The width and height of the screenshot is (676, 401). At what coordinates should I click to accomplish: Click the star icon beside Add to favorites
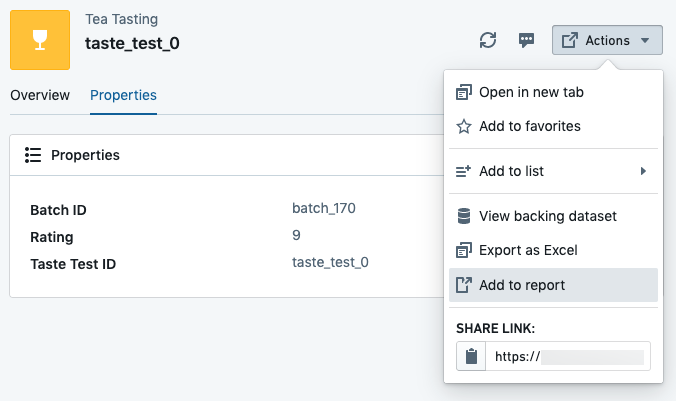pyautogui.click(x=464, y=126)
